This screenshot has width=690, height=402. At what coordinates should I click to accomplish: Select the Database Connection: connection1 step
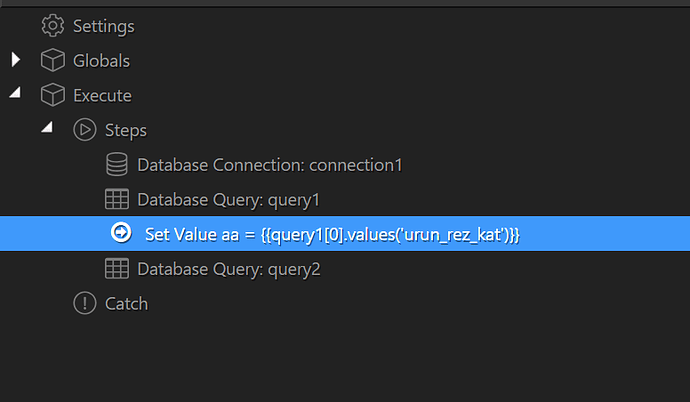click(x=269, y=165)
